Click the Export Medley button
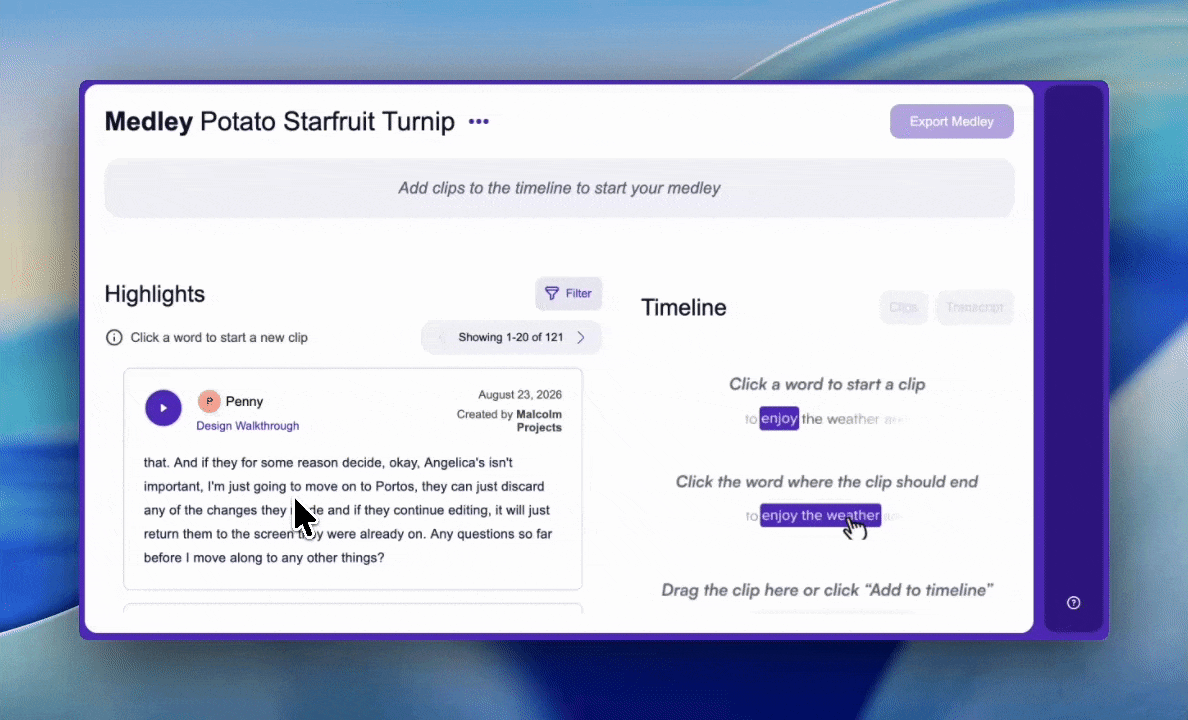Image resolution: width=1188 pixels, height=720 pixels. [952, 121]
